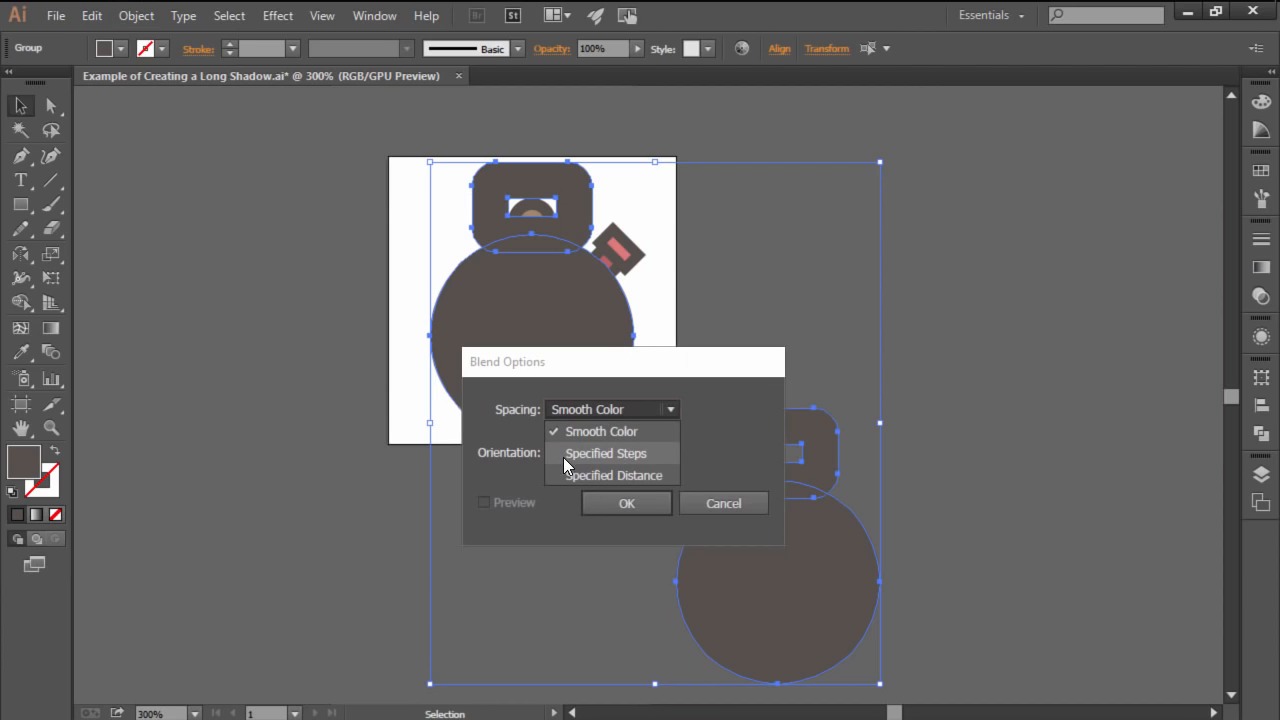Open the Spacing dropdown in Blend Options

point(613,409)
